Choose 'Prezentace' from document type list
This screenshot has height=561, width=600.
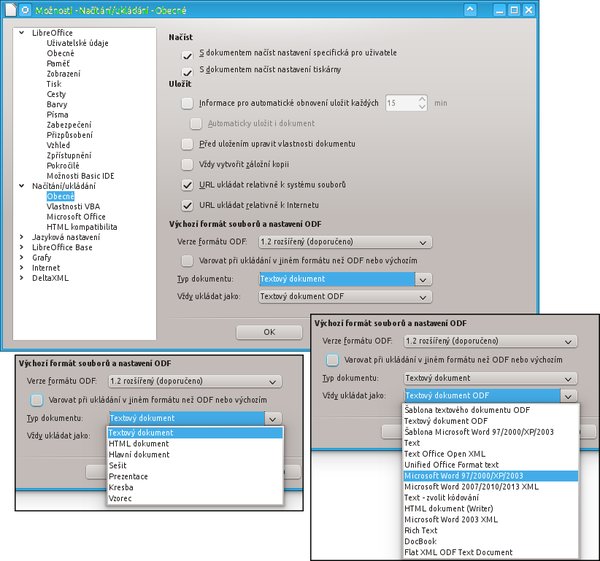(195, 477)
